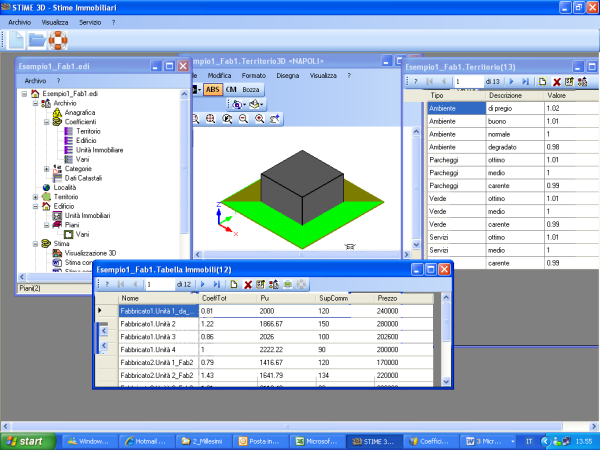Toggle the ABS mode button
Screen dimensions: 600x450
[x=213, y=89]
